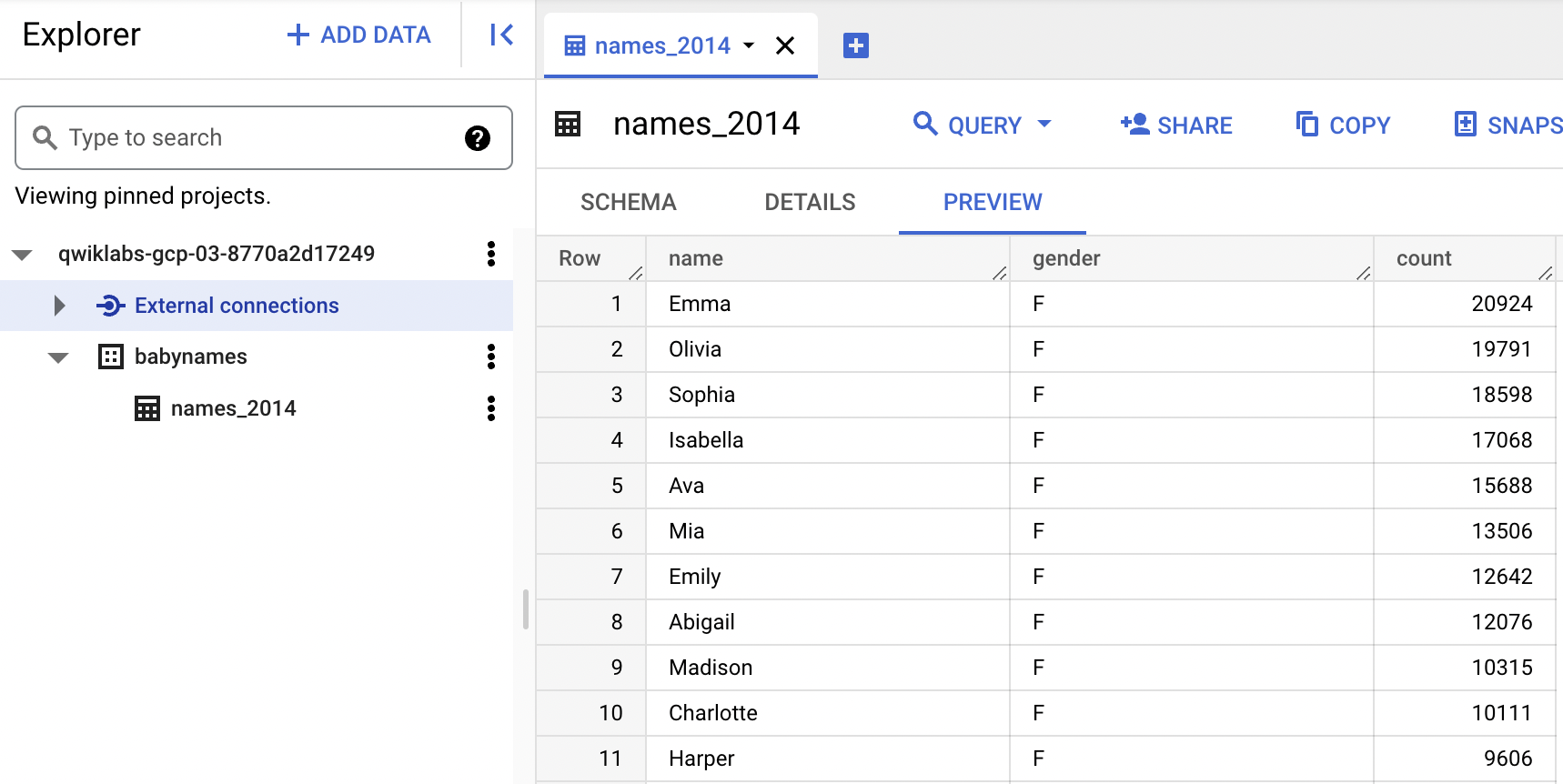
Task: Click the Madison name cell
Action: tap(828, 668)
